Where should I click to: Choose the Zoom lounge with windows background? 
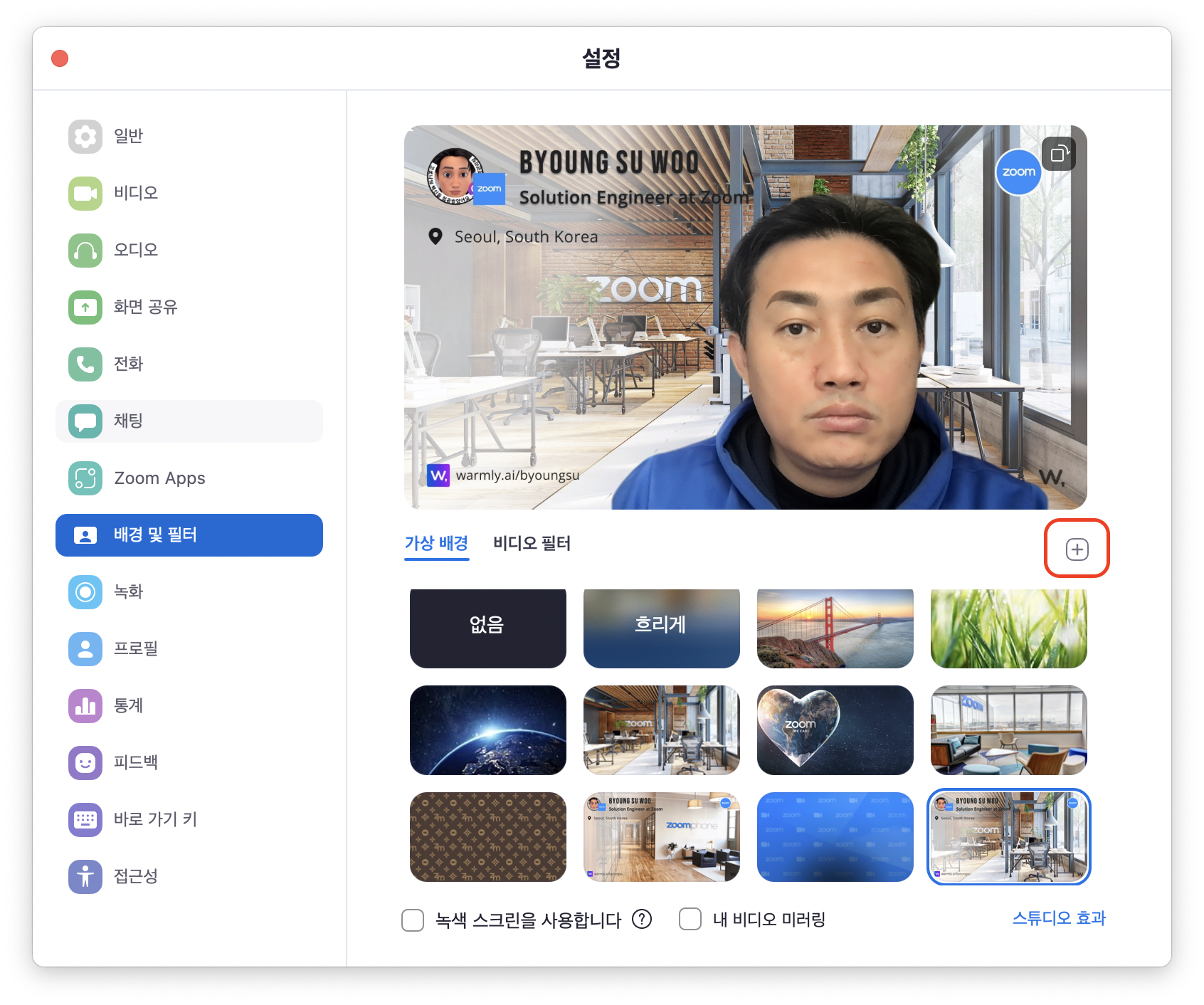(1009, 730)
